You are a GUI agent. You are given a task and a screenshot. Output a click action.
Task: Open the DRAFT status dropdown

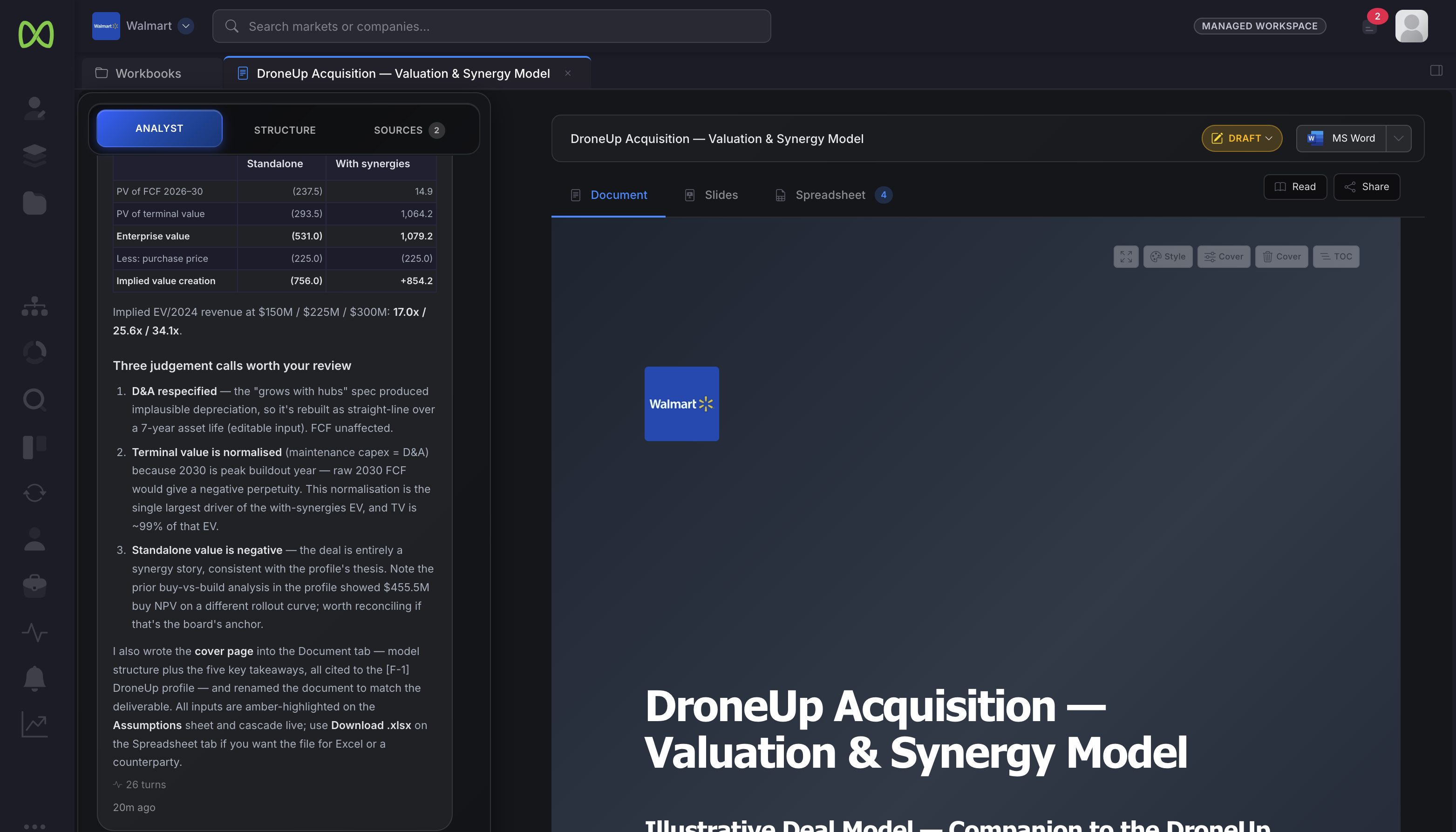(x=1242, y=138)
